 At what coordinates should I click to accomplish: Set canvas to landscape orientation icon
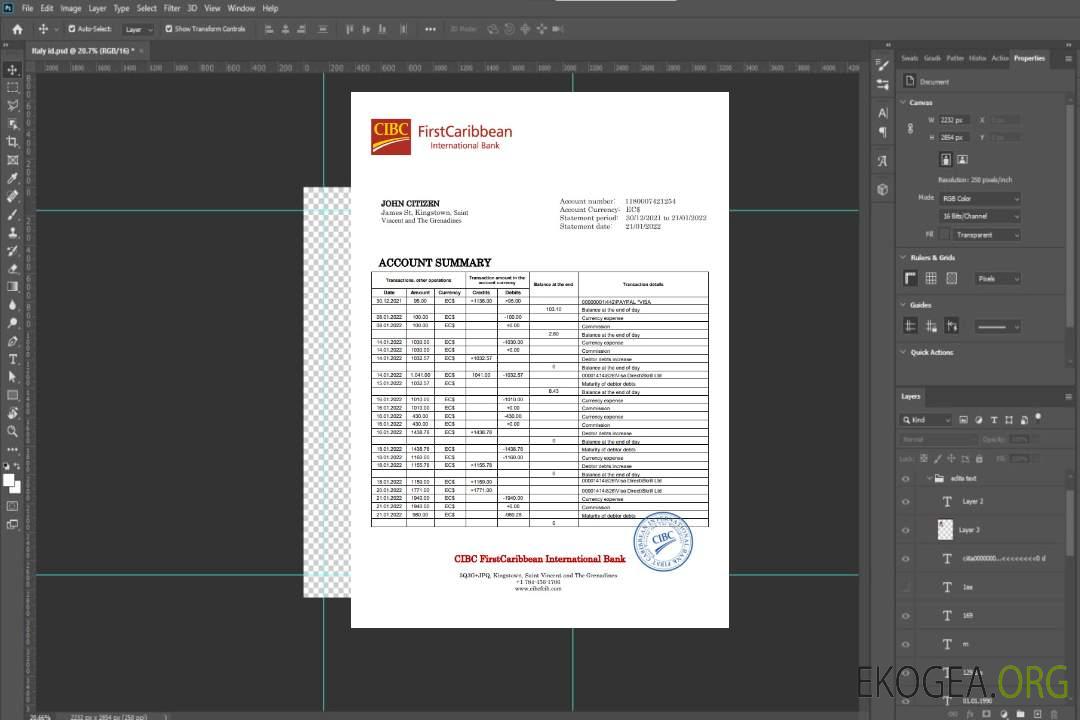tap(962, 159)
